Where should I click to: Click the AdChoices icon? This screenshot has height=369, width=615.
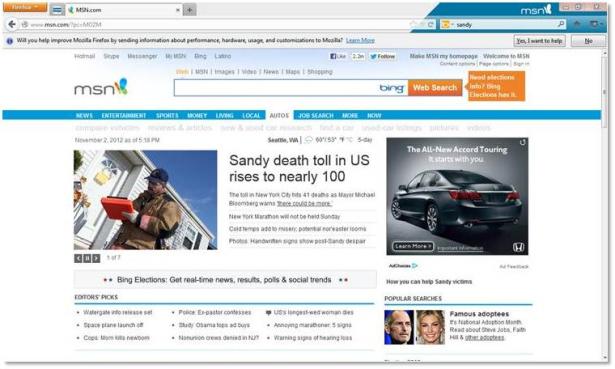[415, 266]
